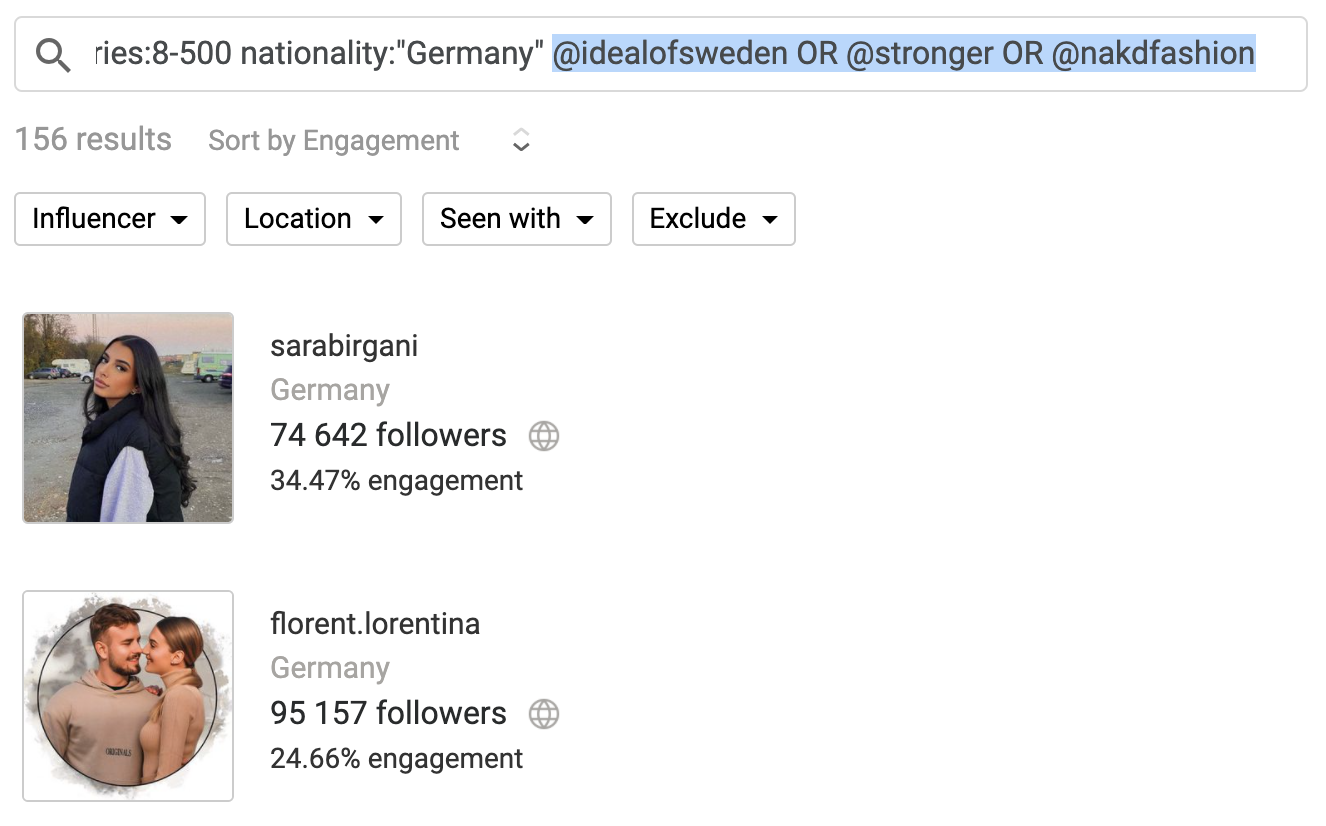
Task: Click the 156 results count
Action: 93,139
